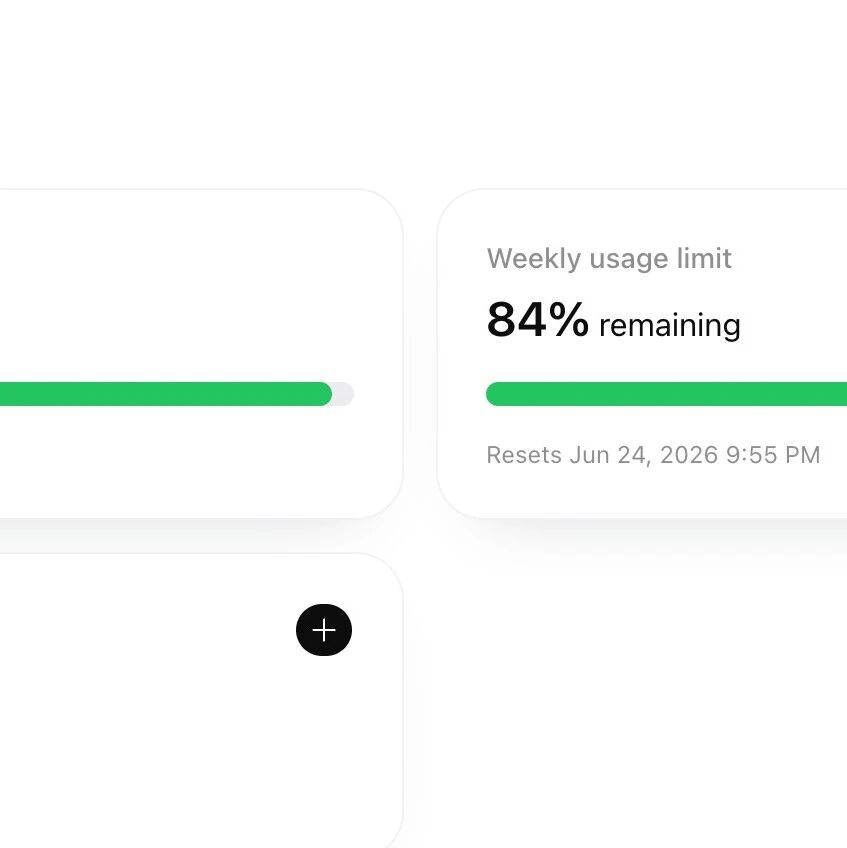Click the left card's green progress bar
847x848 pixels.
pos(166,394)
